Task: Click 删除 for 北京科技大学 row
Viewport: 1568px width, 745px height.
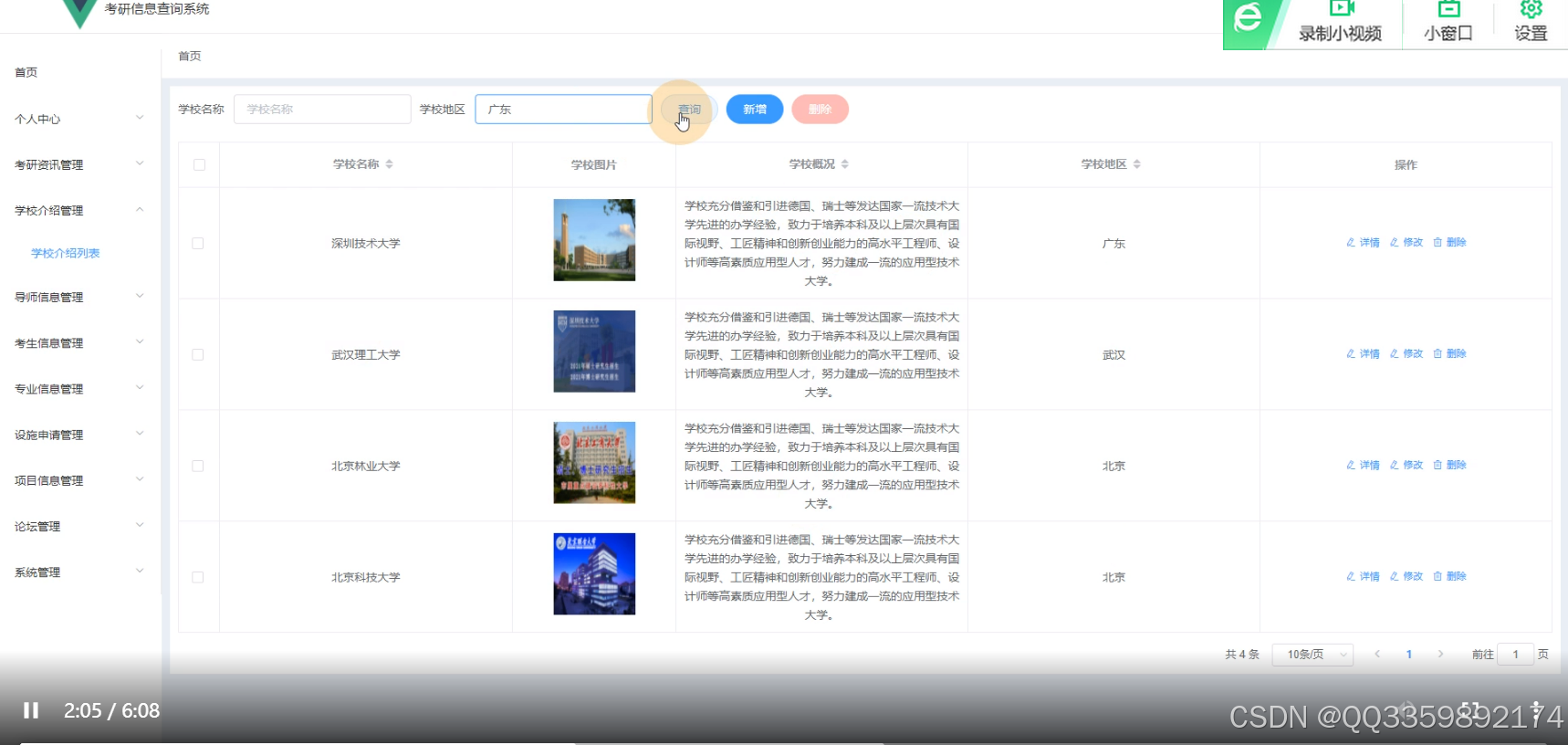Action: [1449, 577]
